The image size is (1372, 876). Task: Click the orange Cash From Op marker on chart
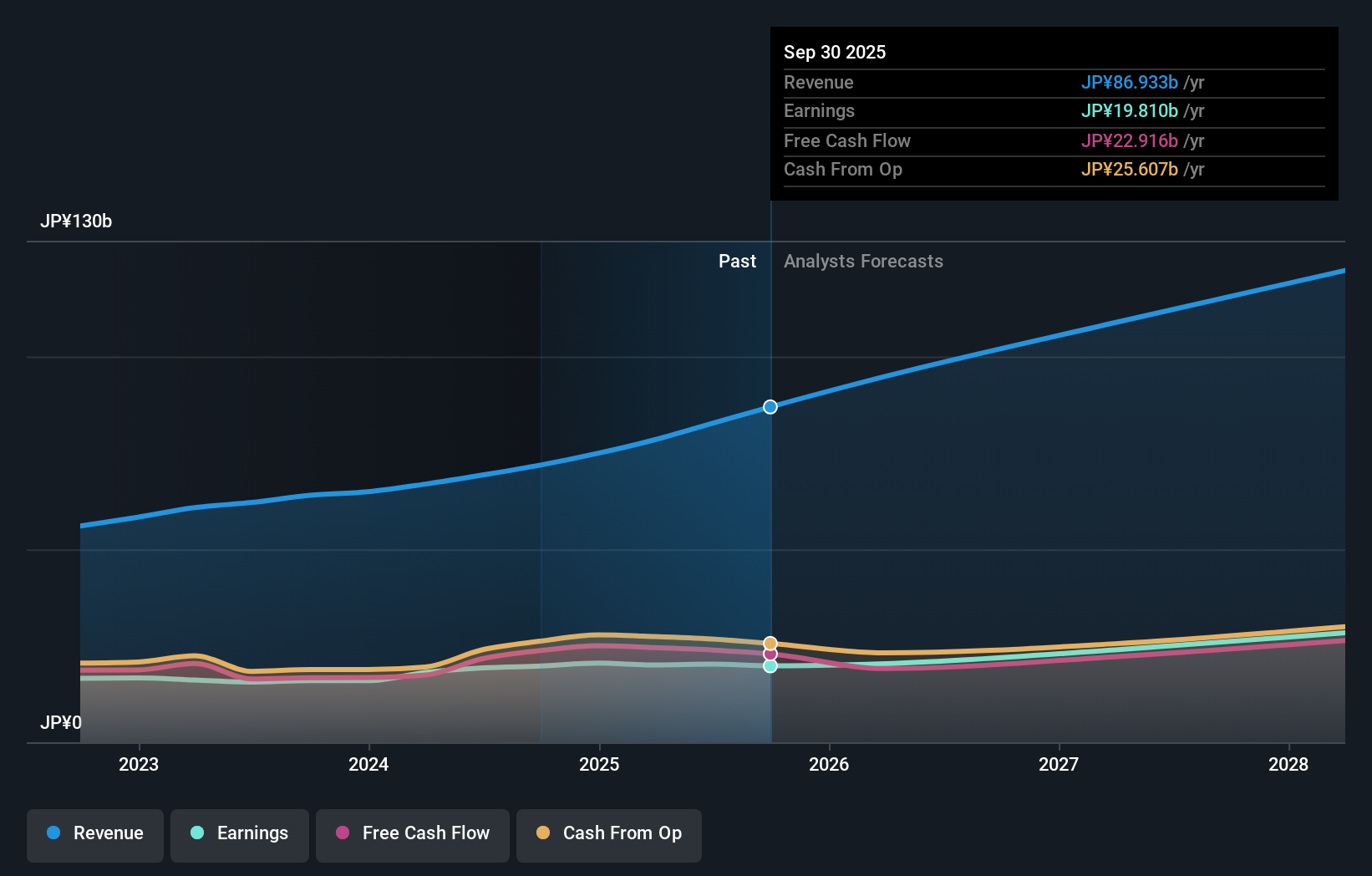pyautogui.click(x=770, y=642)
